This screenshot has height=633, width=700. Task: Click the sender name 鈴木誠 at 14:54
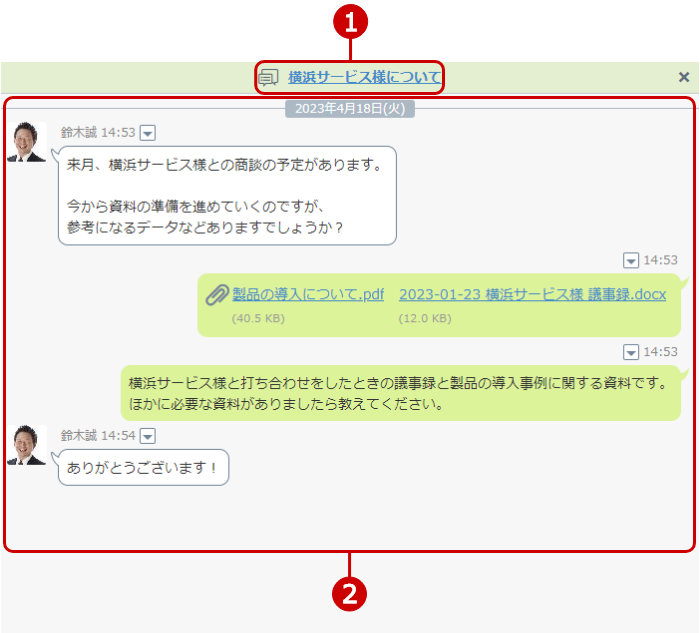pyautogui.click(x=79, y=436)
